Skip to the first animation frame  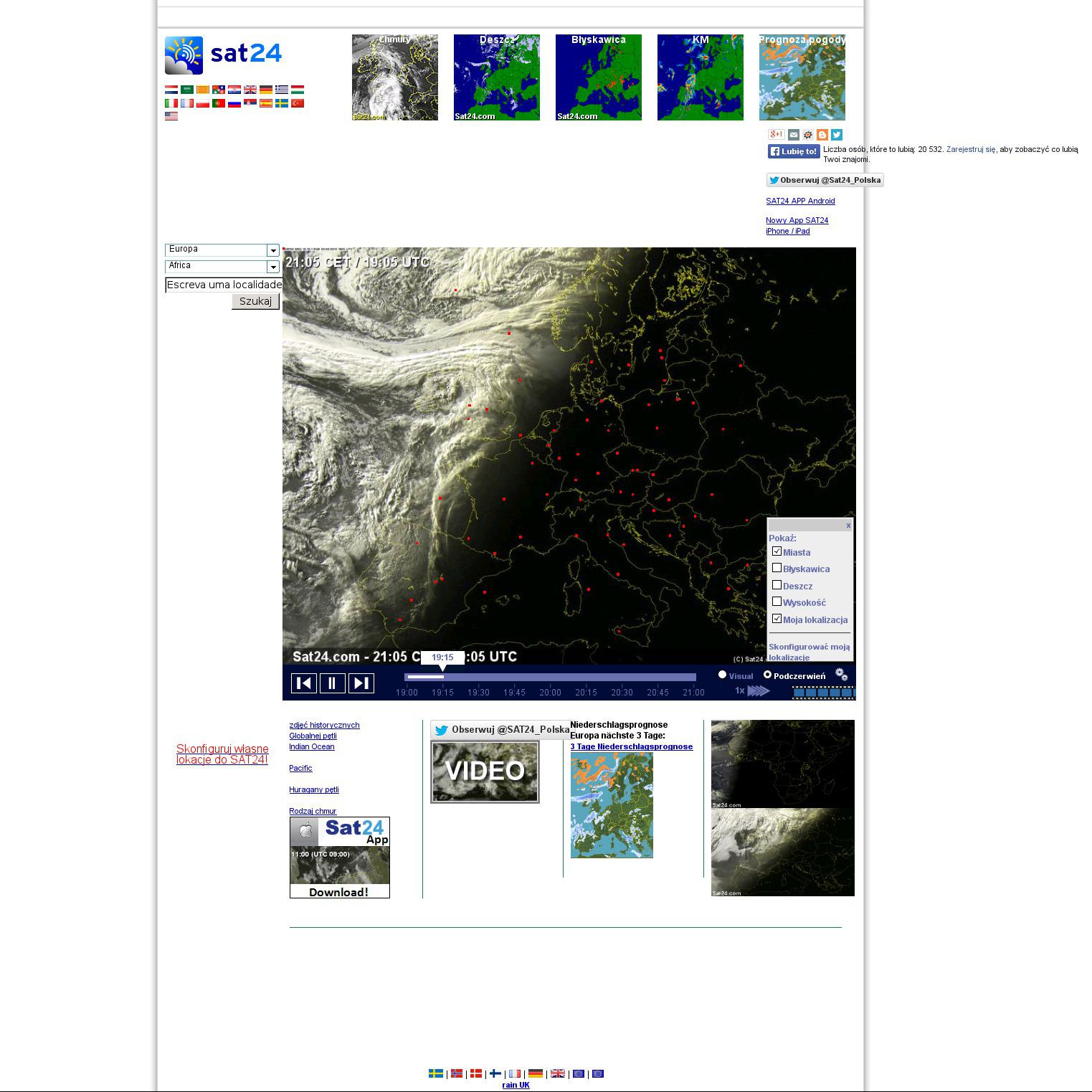pos(303,683)
